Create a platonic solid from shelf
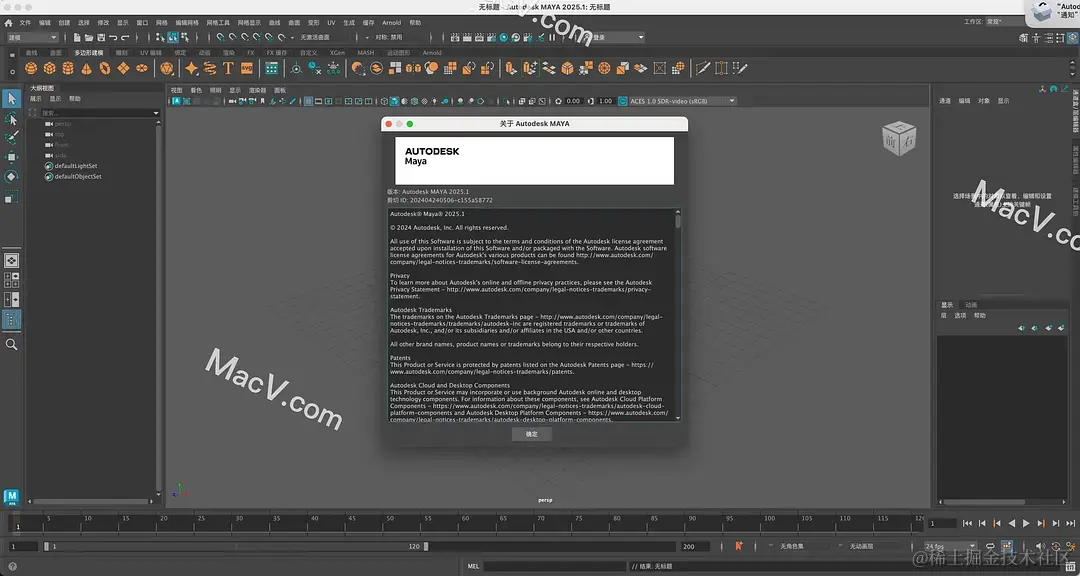This screenshot has height=576, width=1080. (166, 68)
